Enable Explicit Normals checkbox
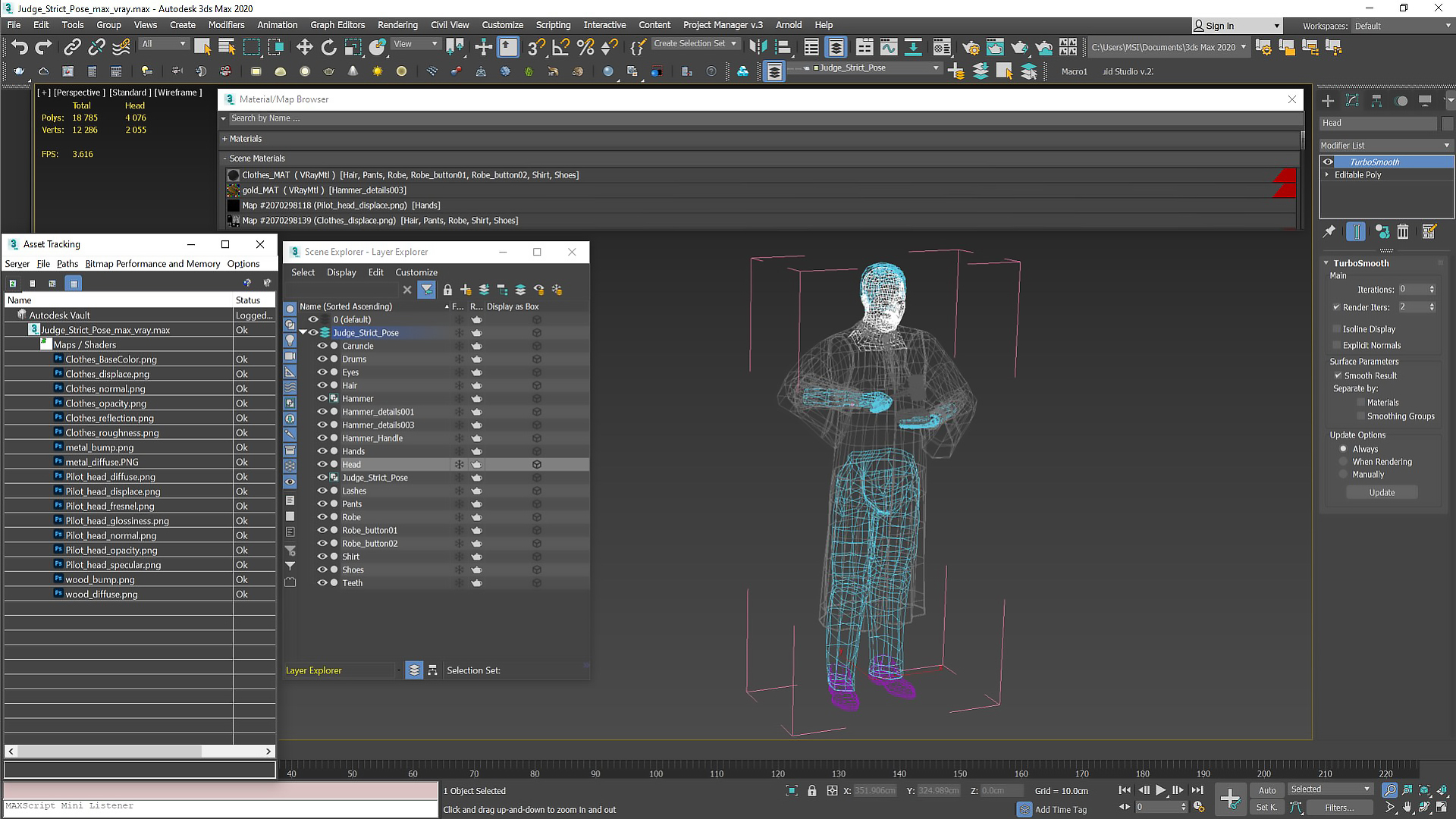 (x=1336, y=345)
